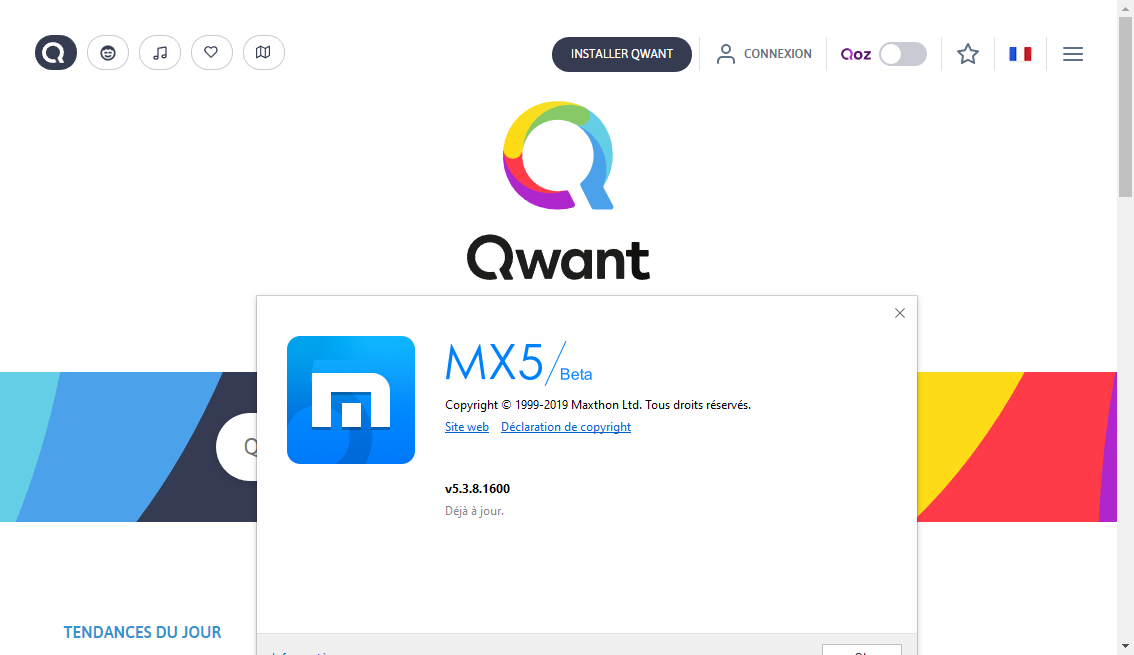Click the 'Déjà à jour.' status text
This screenshot has height=655, width=1134.
click(x=474, y=511)
